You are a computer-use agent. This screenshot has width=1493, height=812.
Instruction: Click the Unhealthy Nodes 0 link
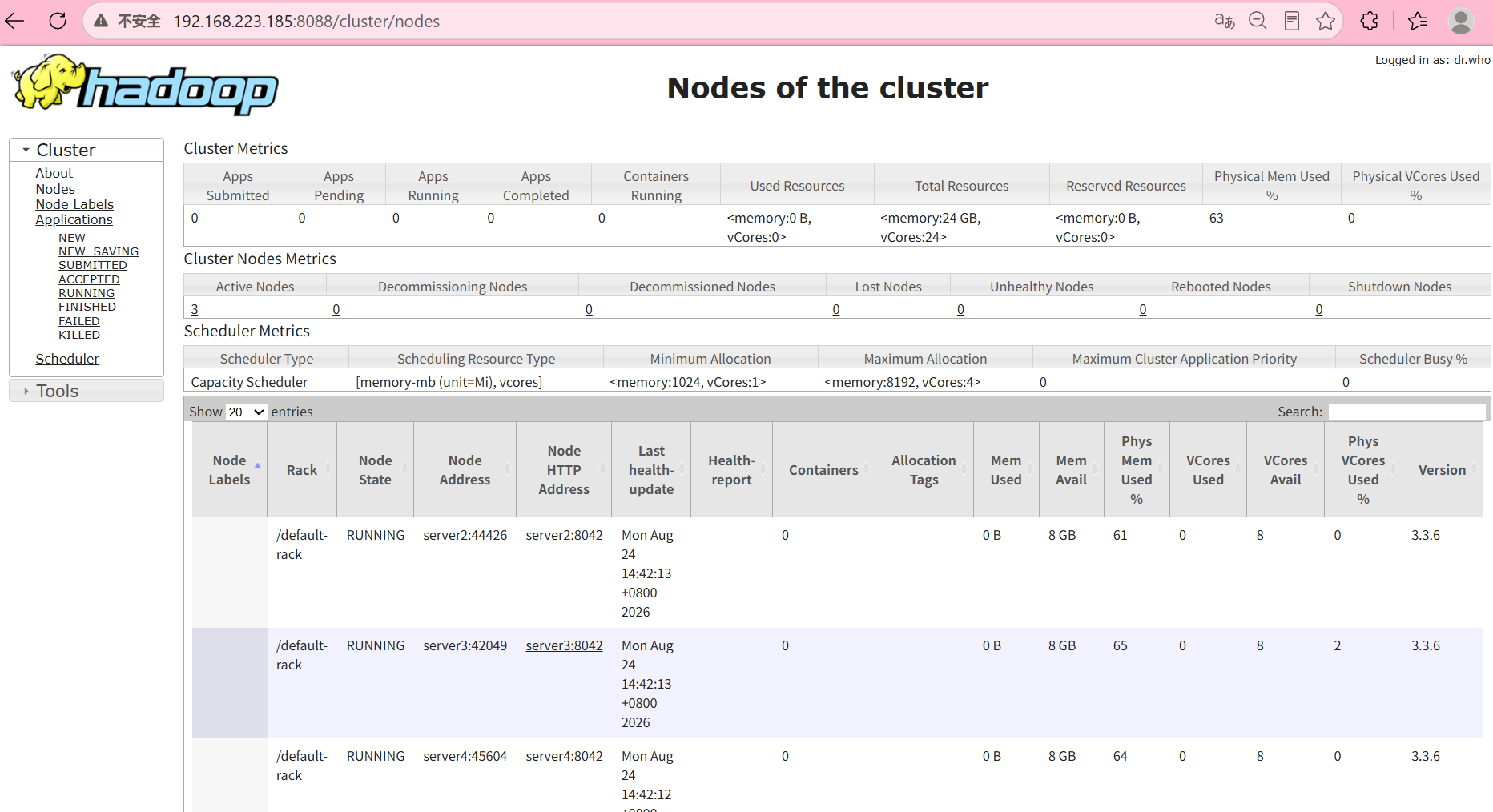point(960,309)
